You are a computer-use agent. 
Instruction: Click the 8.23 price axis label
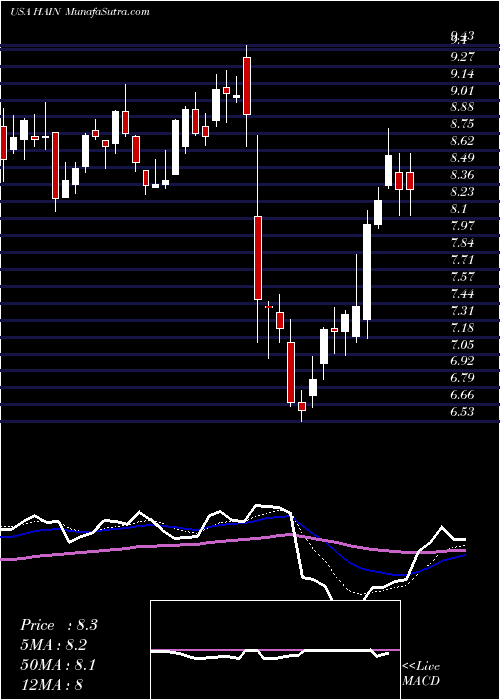(462, 192)
